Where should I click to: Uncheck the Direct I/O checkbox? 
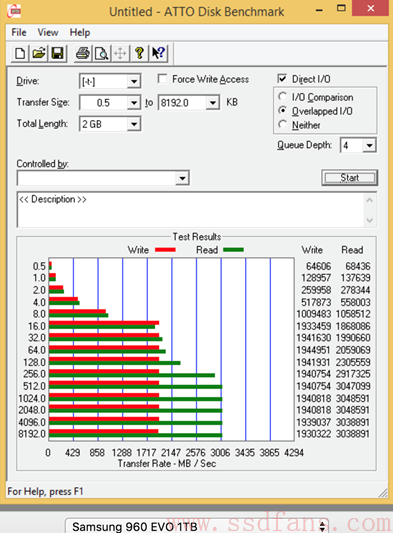282,79
